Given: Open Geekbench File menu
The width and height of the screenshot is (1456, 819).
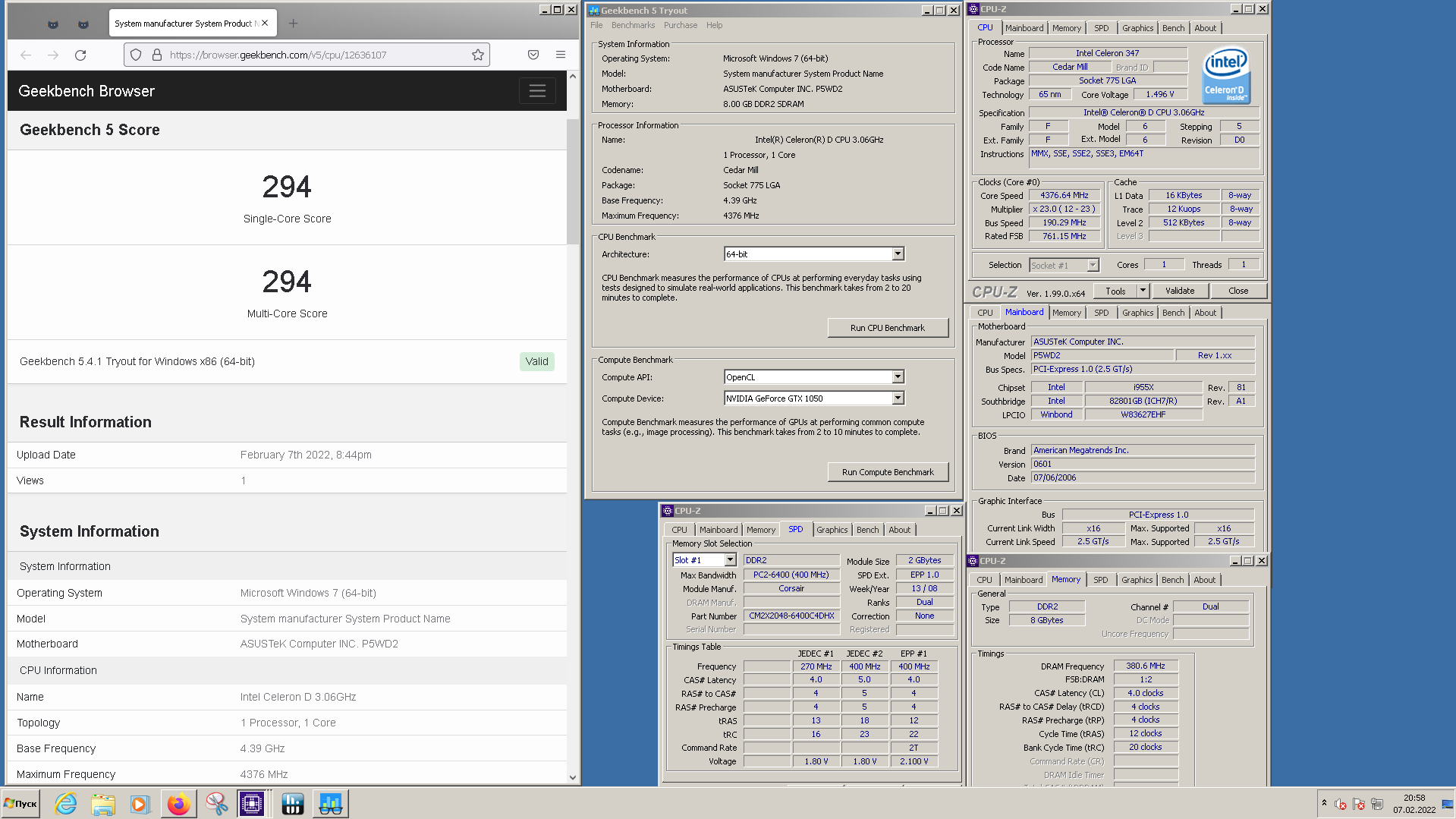Looking at the screenshot, I should tap(596, 25).
